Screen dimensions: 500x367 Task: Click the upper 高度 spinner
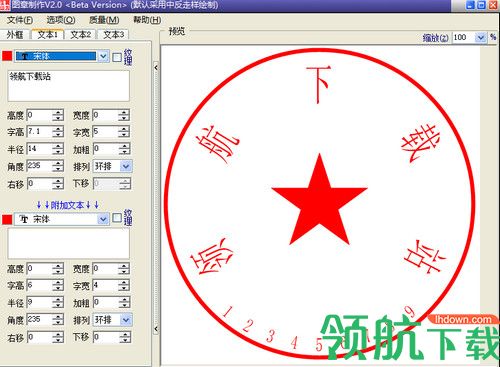pyautogui.click(x=58, y=115)
